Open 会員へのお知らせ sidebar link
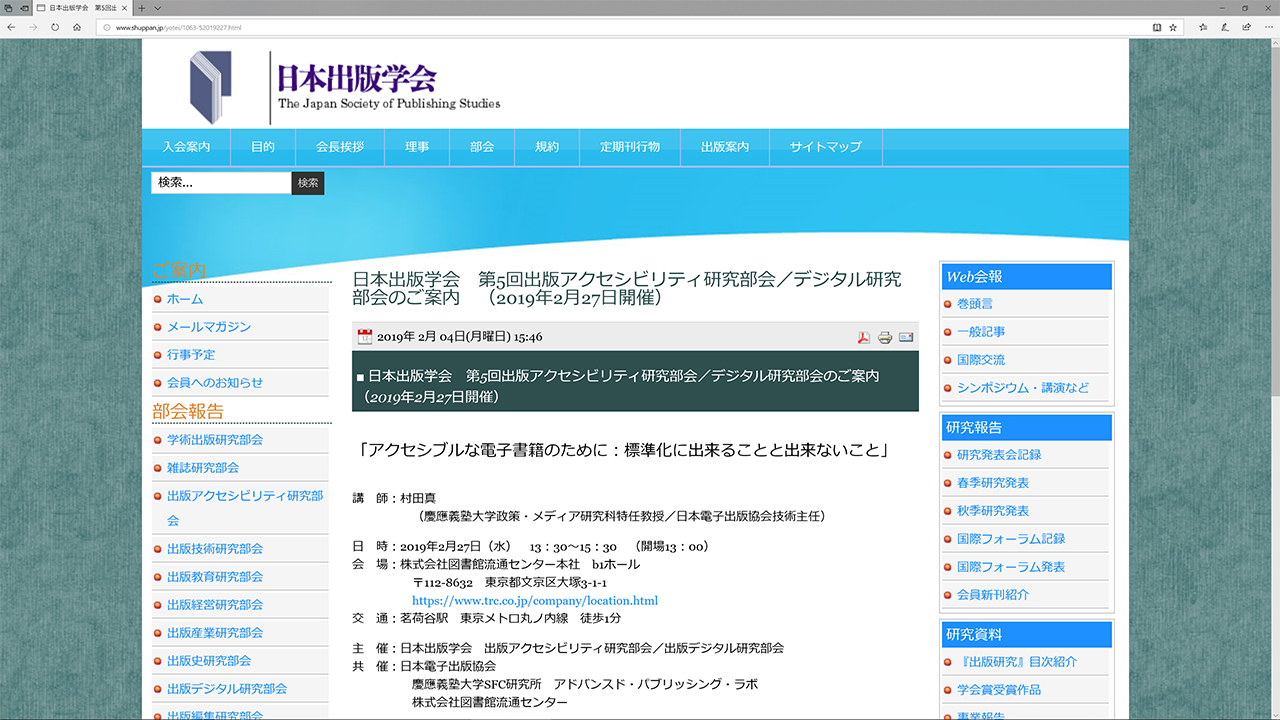This screenshot has width=1280, height=720. click(x=215, y=383)
